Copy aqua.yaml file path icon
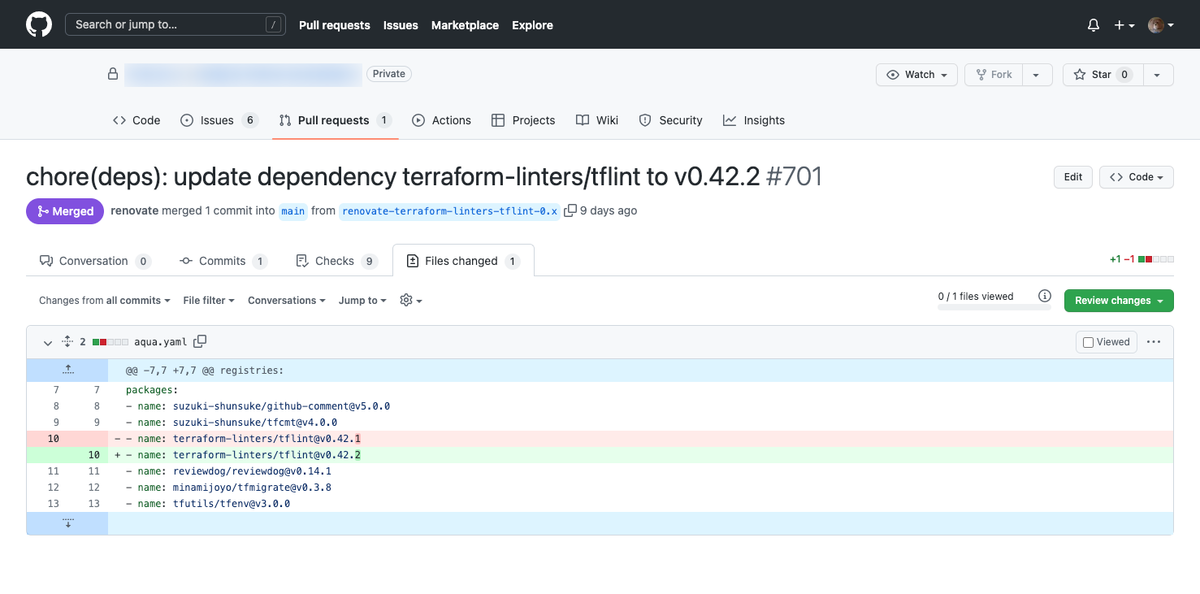 point(200,341)
